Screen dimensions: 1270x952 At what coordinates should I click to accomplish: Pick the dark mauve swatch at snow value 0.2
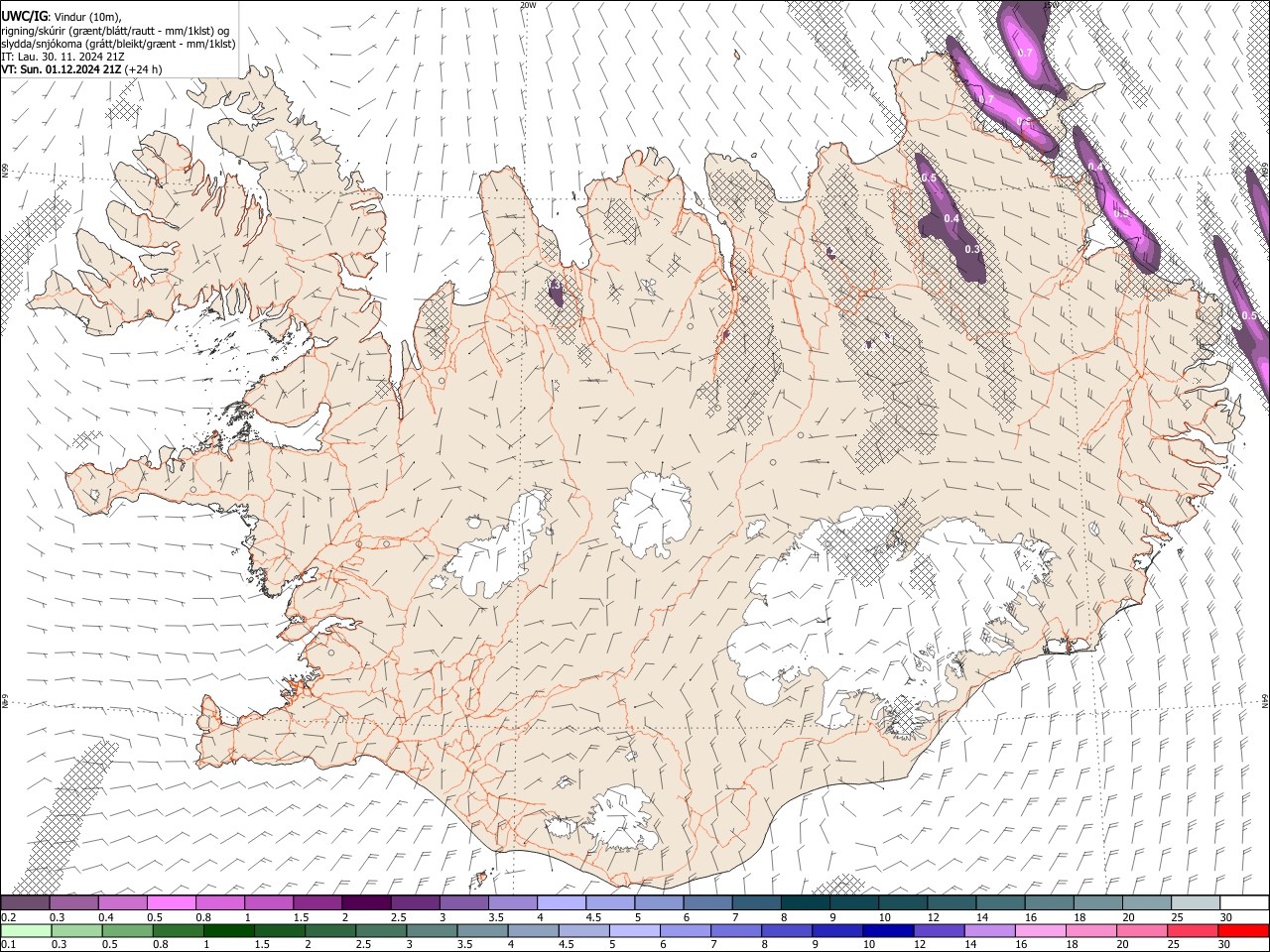[x=26, y=902]
